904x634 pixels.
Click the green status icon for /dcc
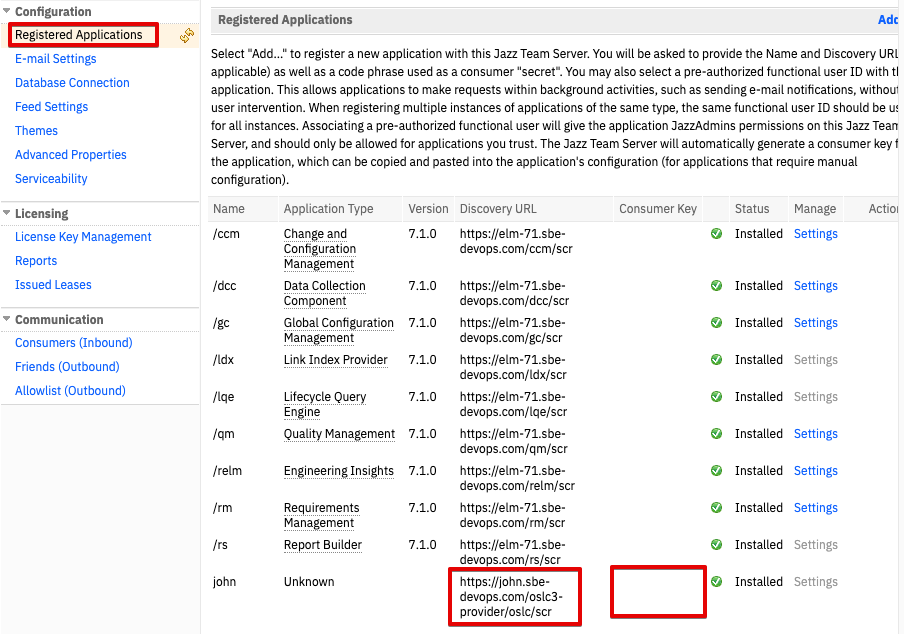[x=716, y=286]
